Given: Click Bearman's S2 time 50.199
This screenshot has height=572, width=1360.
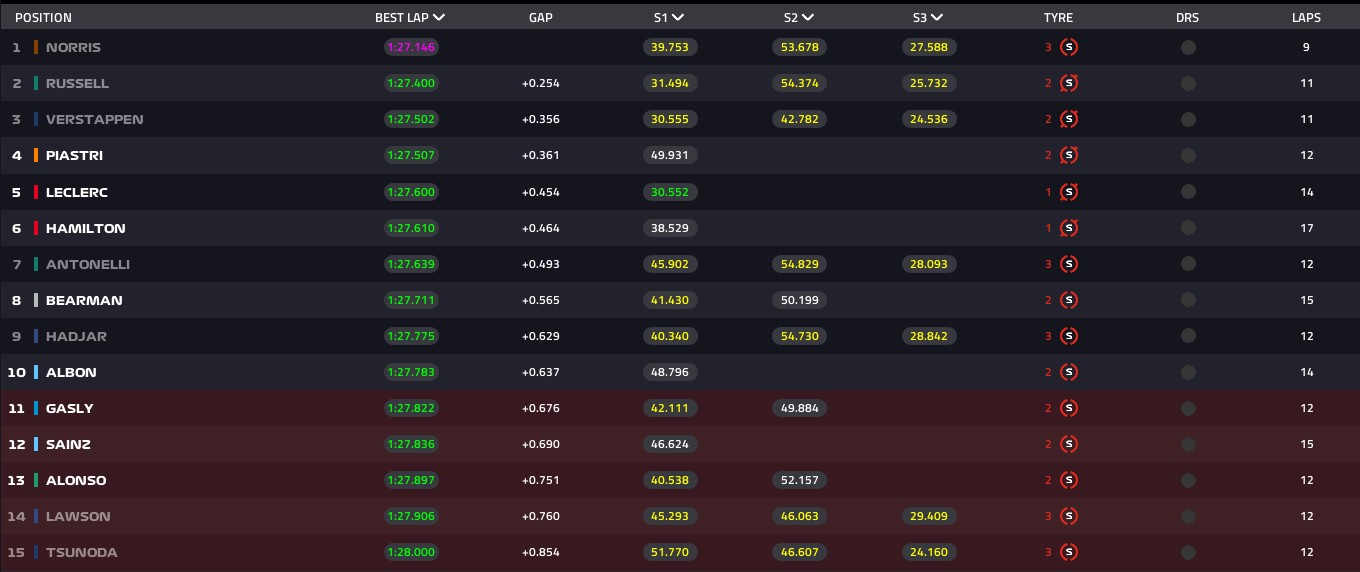Looking at the screenshot, I should pos(799,300).
